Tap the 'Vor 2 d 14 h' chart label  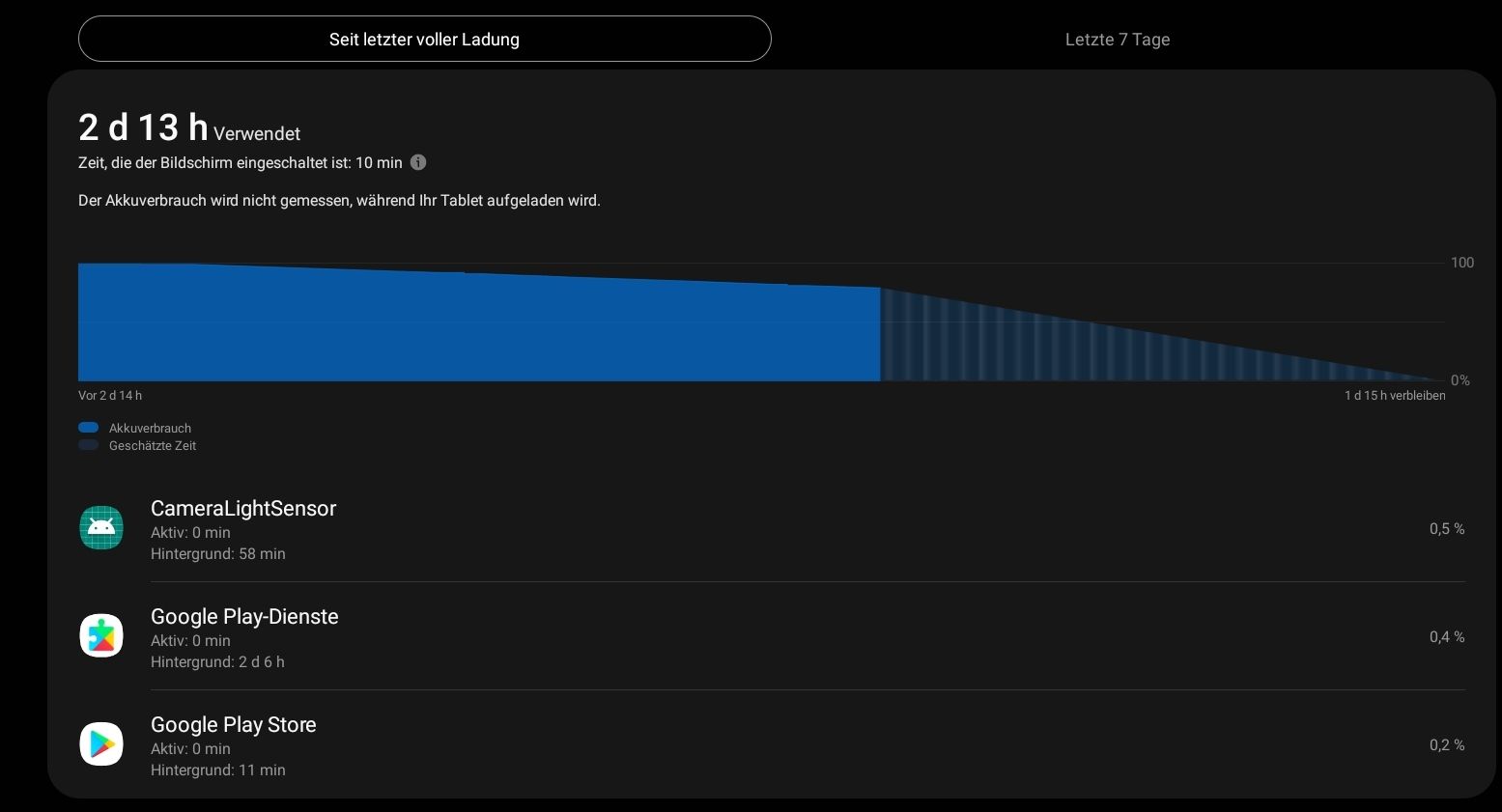coord(110,396)
